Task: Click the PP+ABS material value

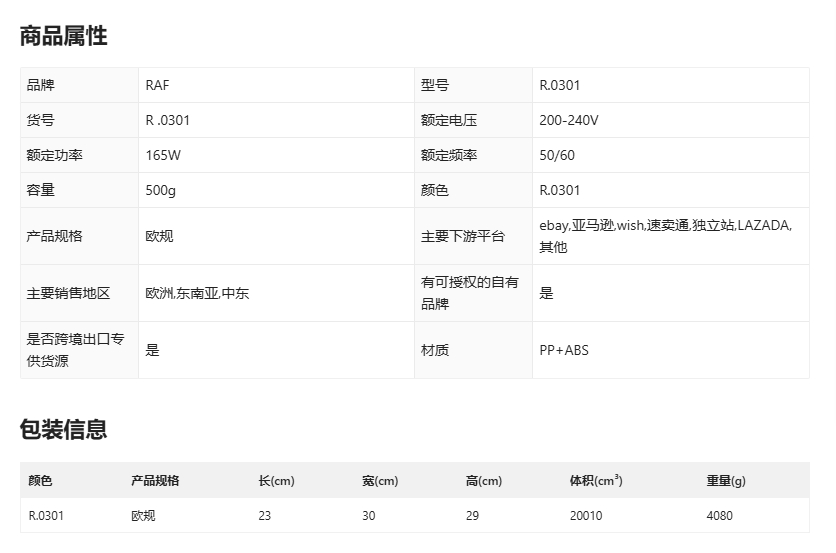Action: [x=564, y=350]
